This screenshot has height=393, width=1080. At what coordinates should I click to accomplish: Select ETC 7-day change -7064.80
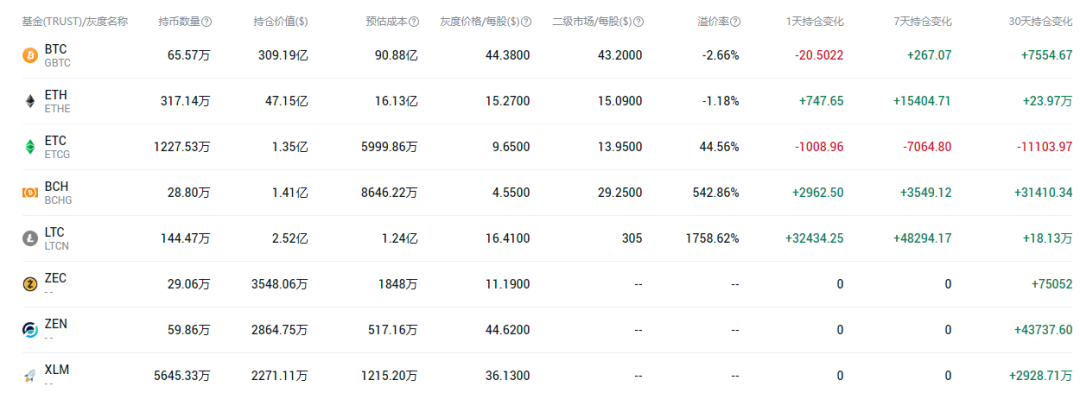point(927,147)
